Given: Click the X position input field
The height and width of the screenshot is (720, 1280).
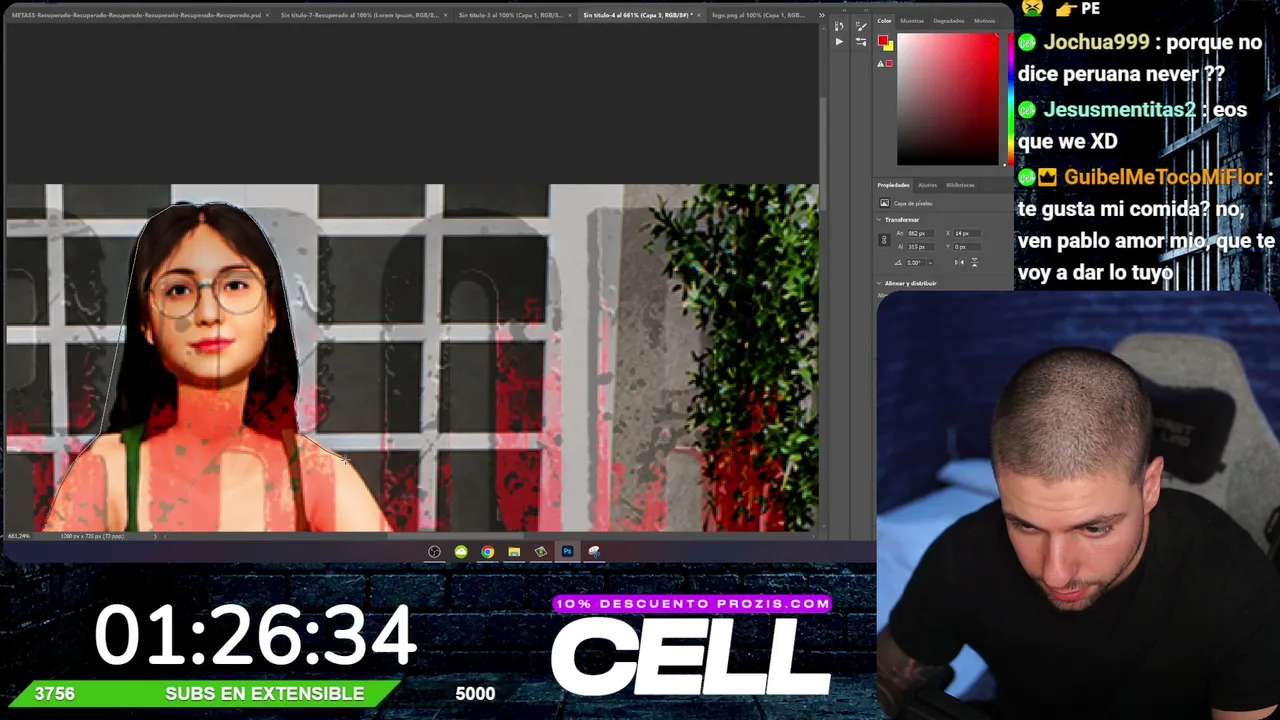Looking at the screenshot, I should [x=966, y=234].
